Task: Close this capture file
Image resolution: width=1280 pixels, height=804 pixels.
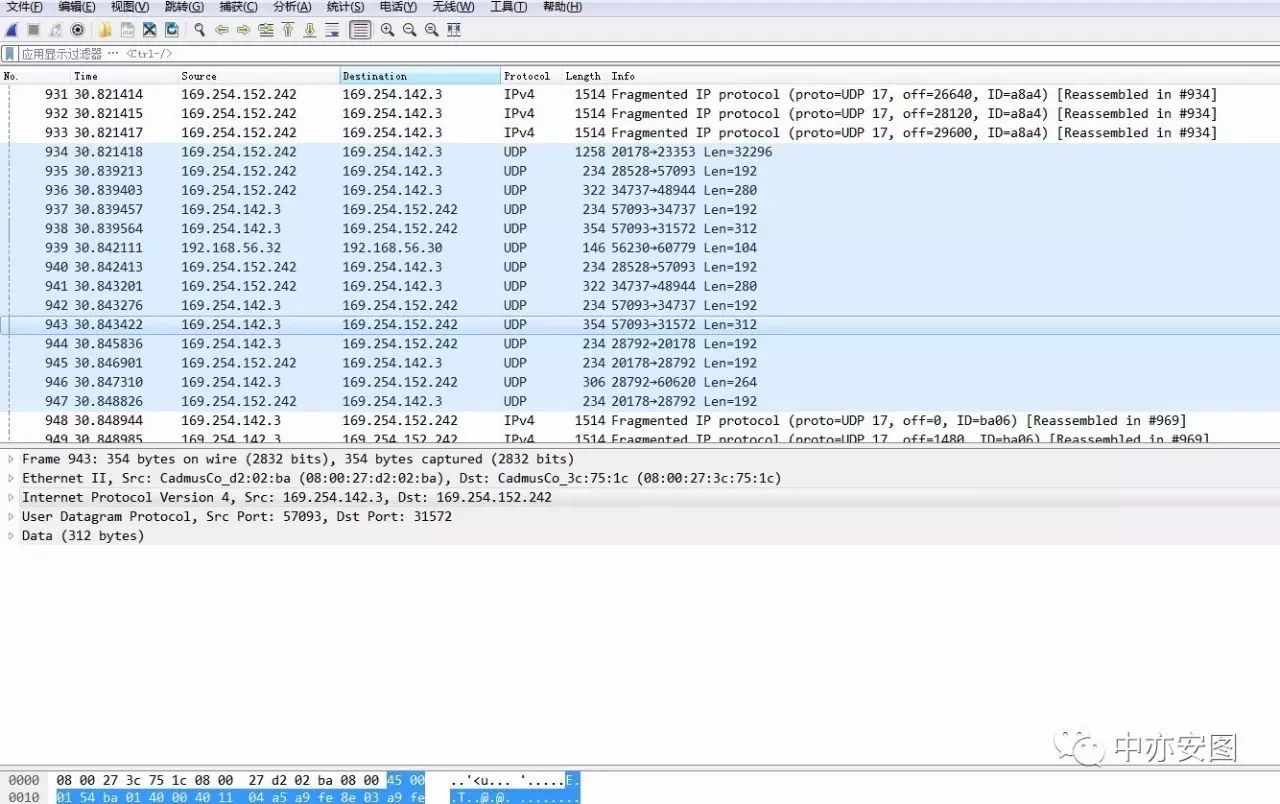Action: 149,30
